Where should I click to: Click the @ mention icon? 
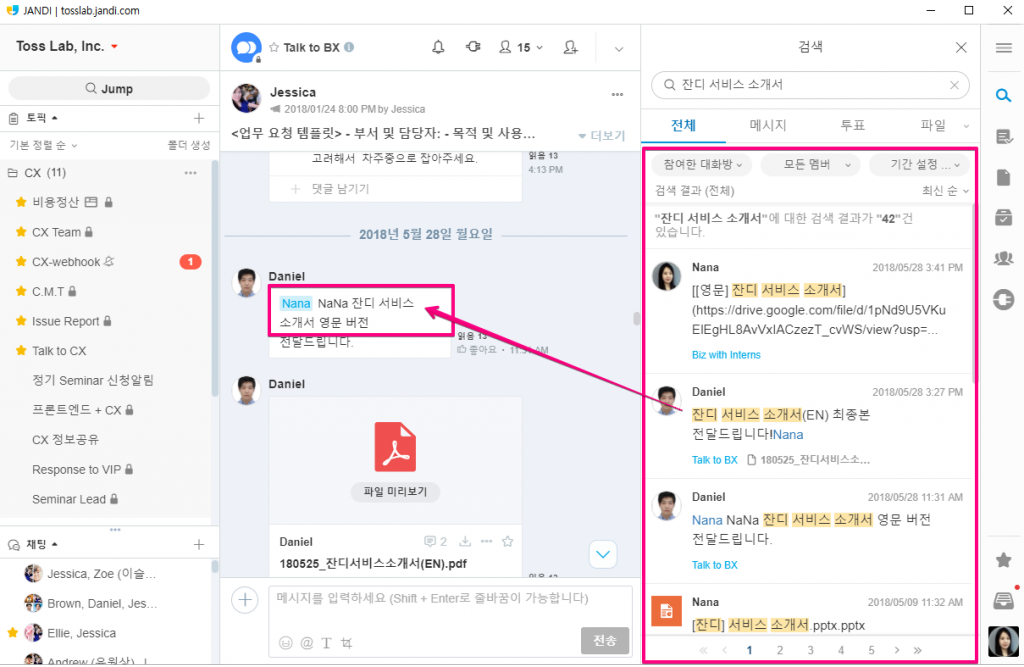click(x=306, y=642)
